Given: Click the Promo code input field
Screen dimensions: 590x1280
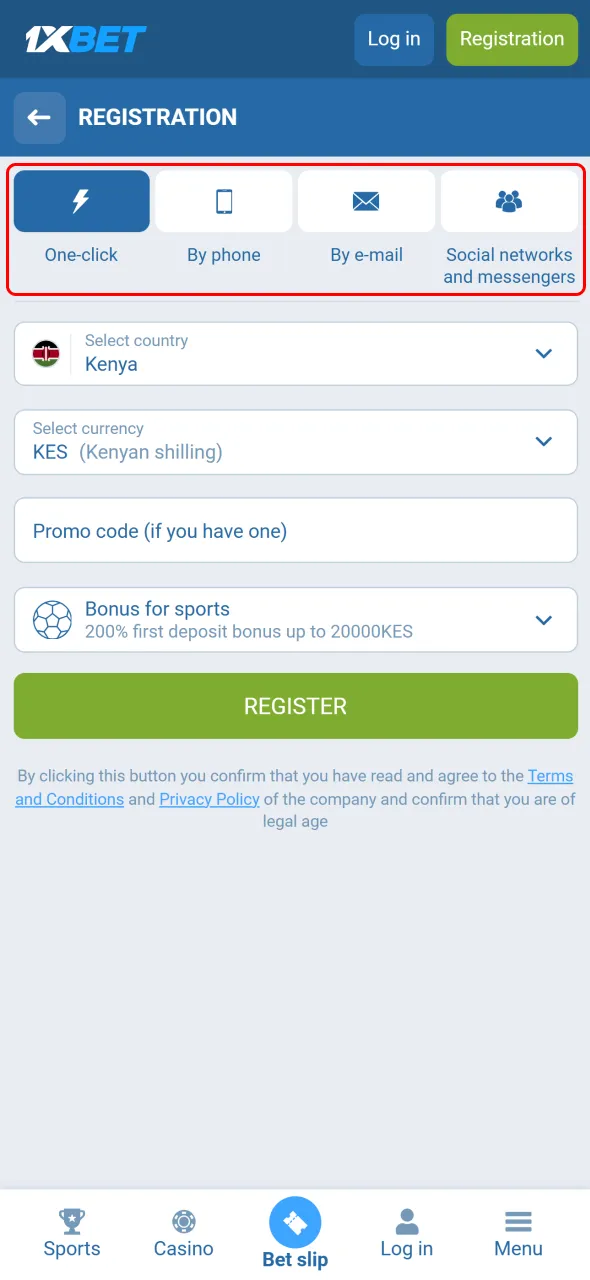Looking at the screenshot, I should (x=295, y=530).
